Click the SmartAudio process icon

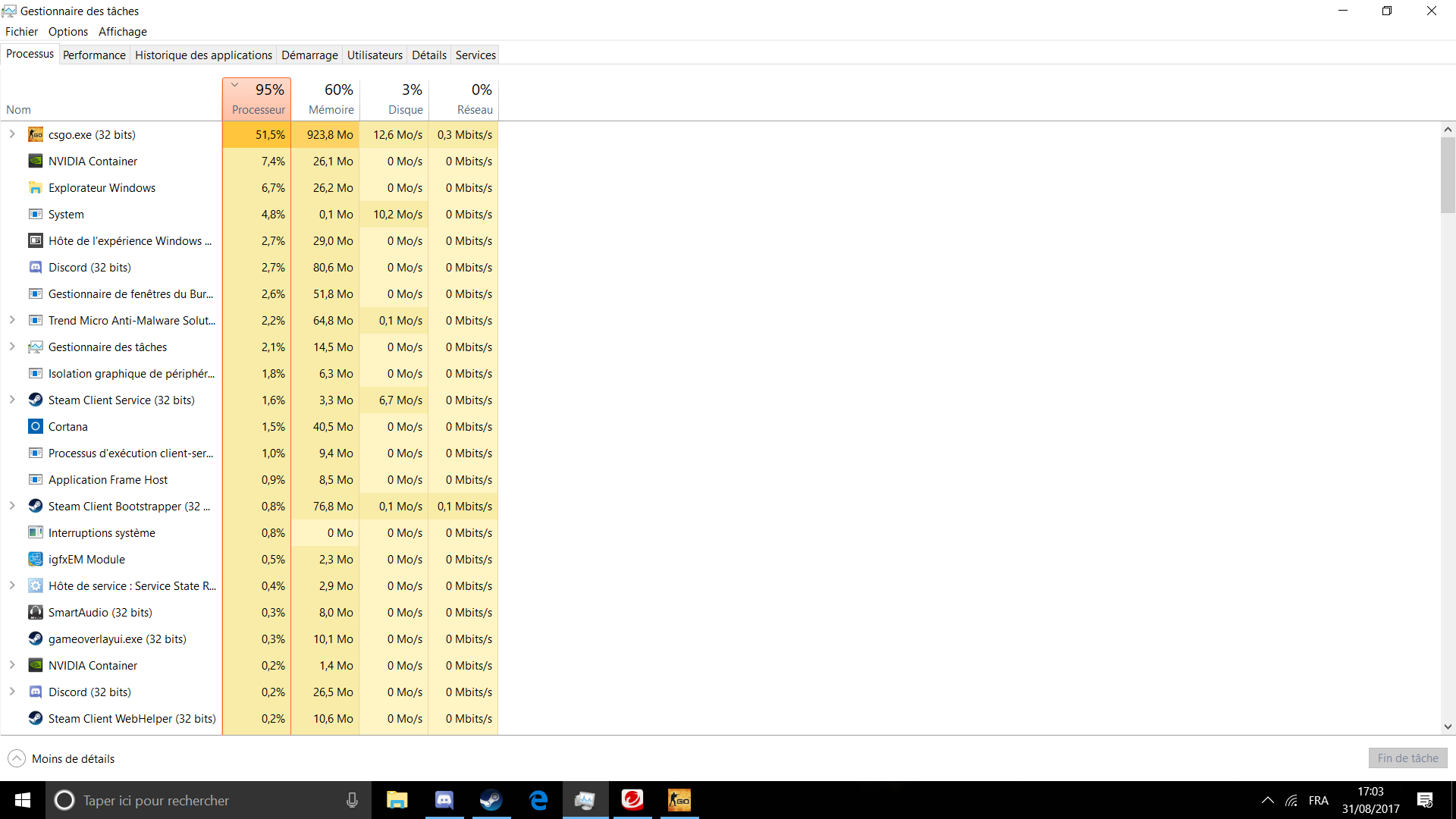tap(35, 613)
